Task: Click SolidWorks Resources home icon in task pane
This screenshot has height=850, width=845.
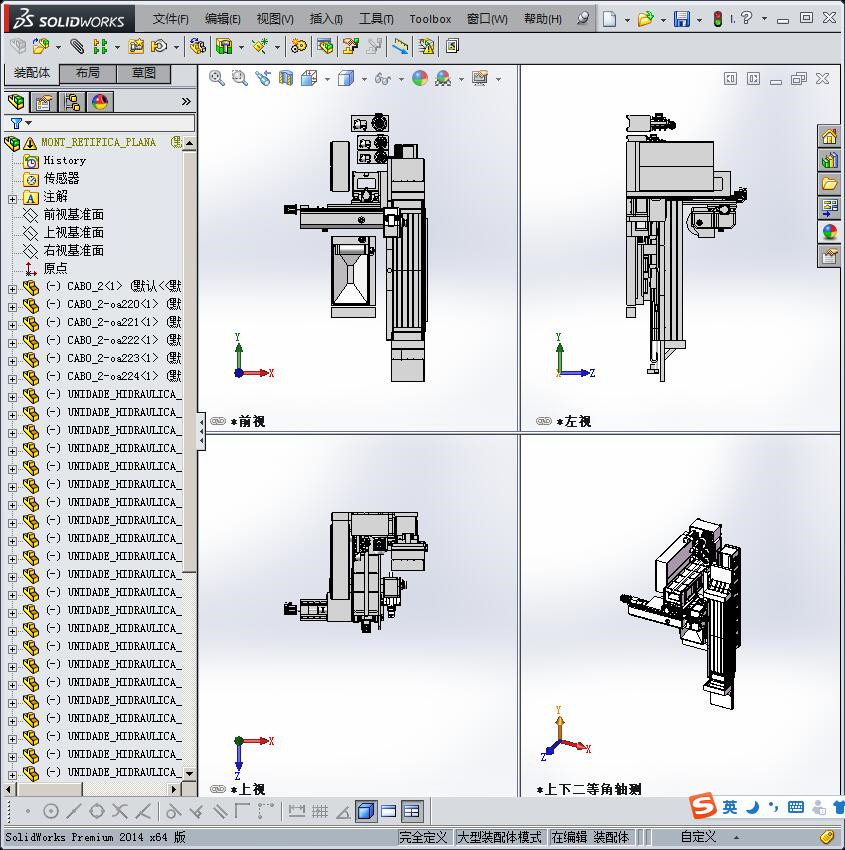Action: coord(829,137)
